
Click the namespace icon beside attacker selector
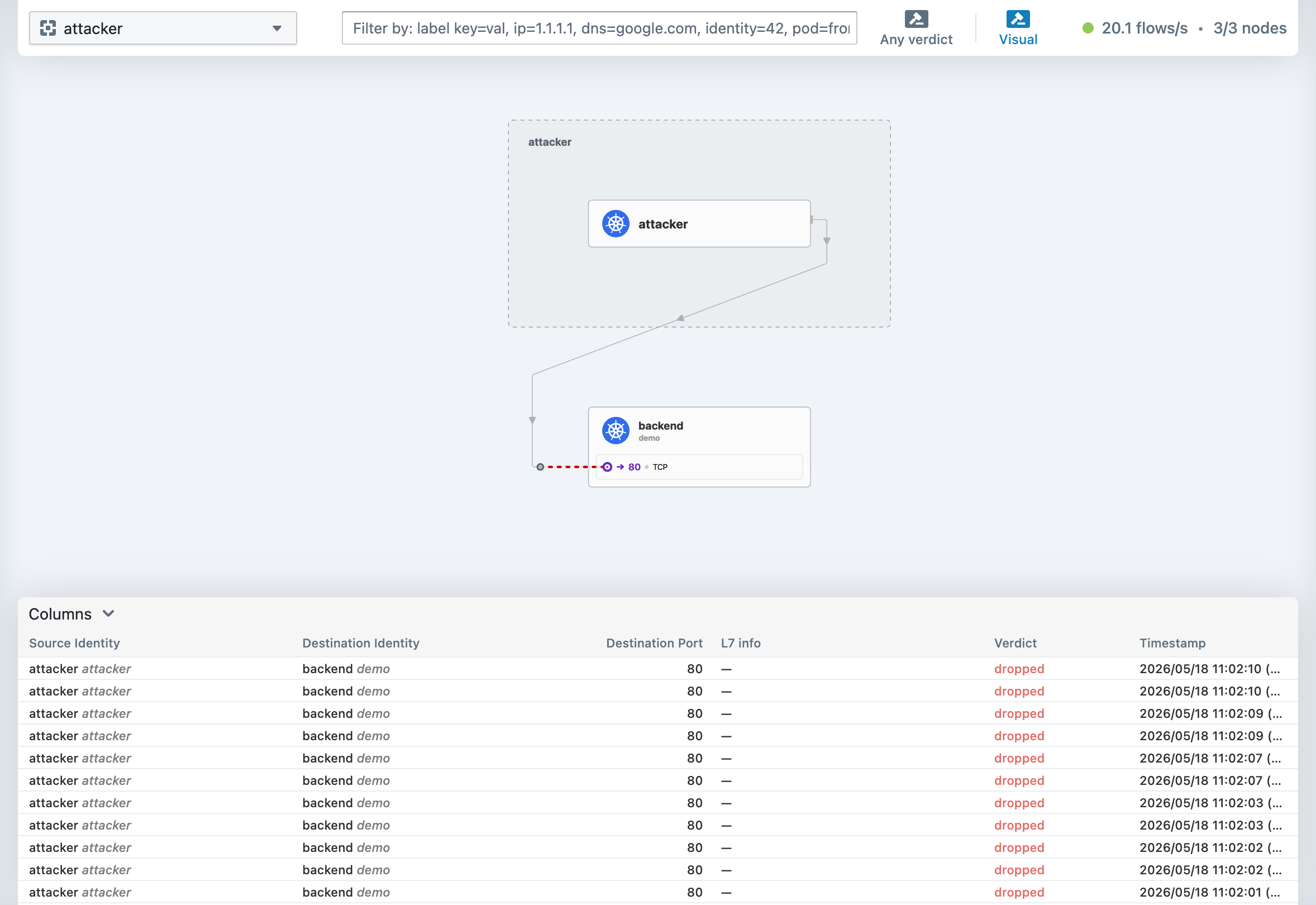pyautogui.click(x=48, y=28)
